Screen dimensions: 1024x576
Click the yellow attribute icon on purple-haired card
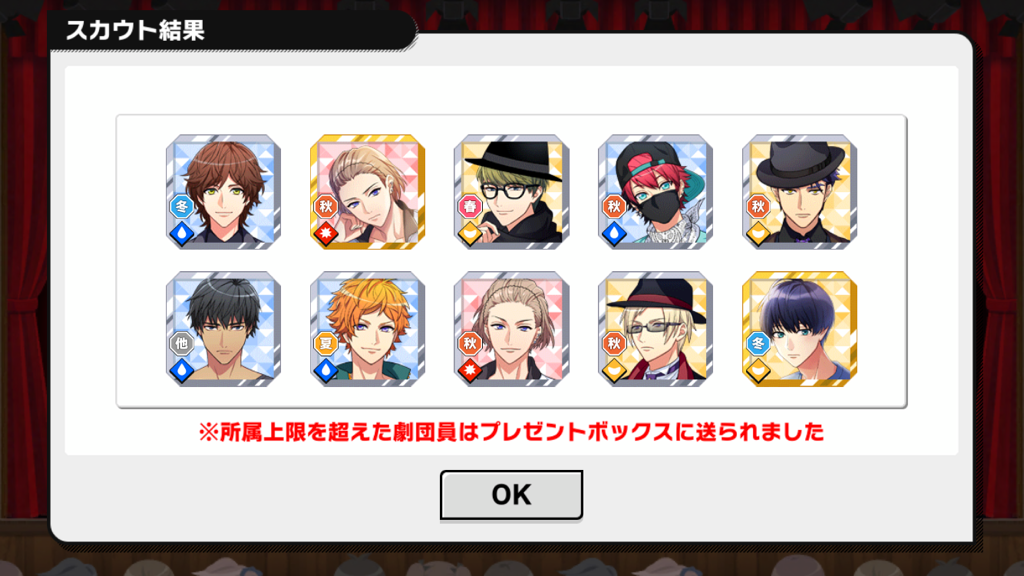point(758,372)
